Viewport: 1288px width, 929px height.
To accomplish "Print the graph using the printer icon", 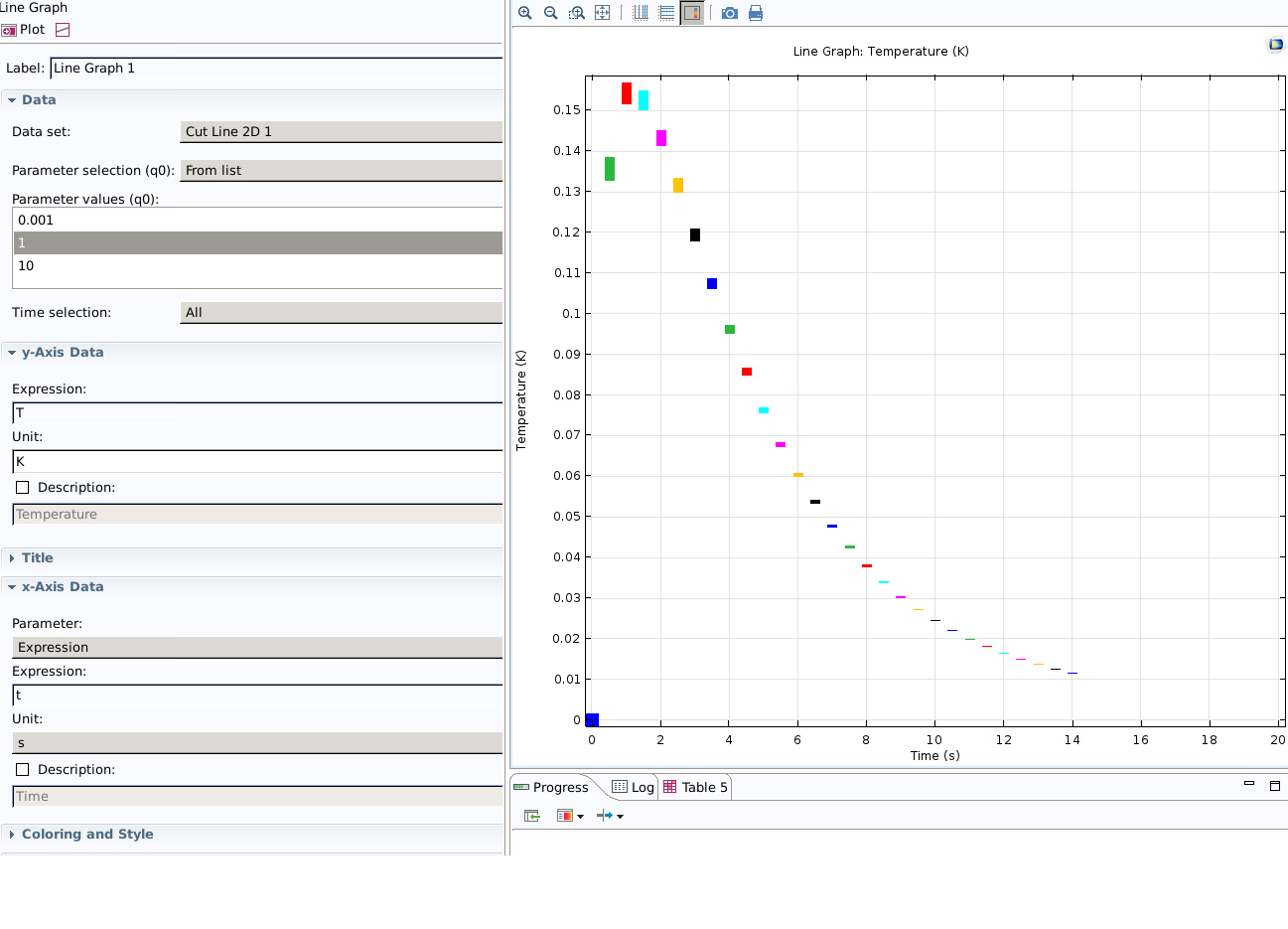I will click(756, 13).
